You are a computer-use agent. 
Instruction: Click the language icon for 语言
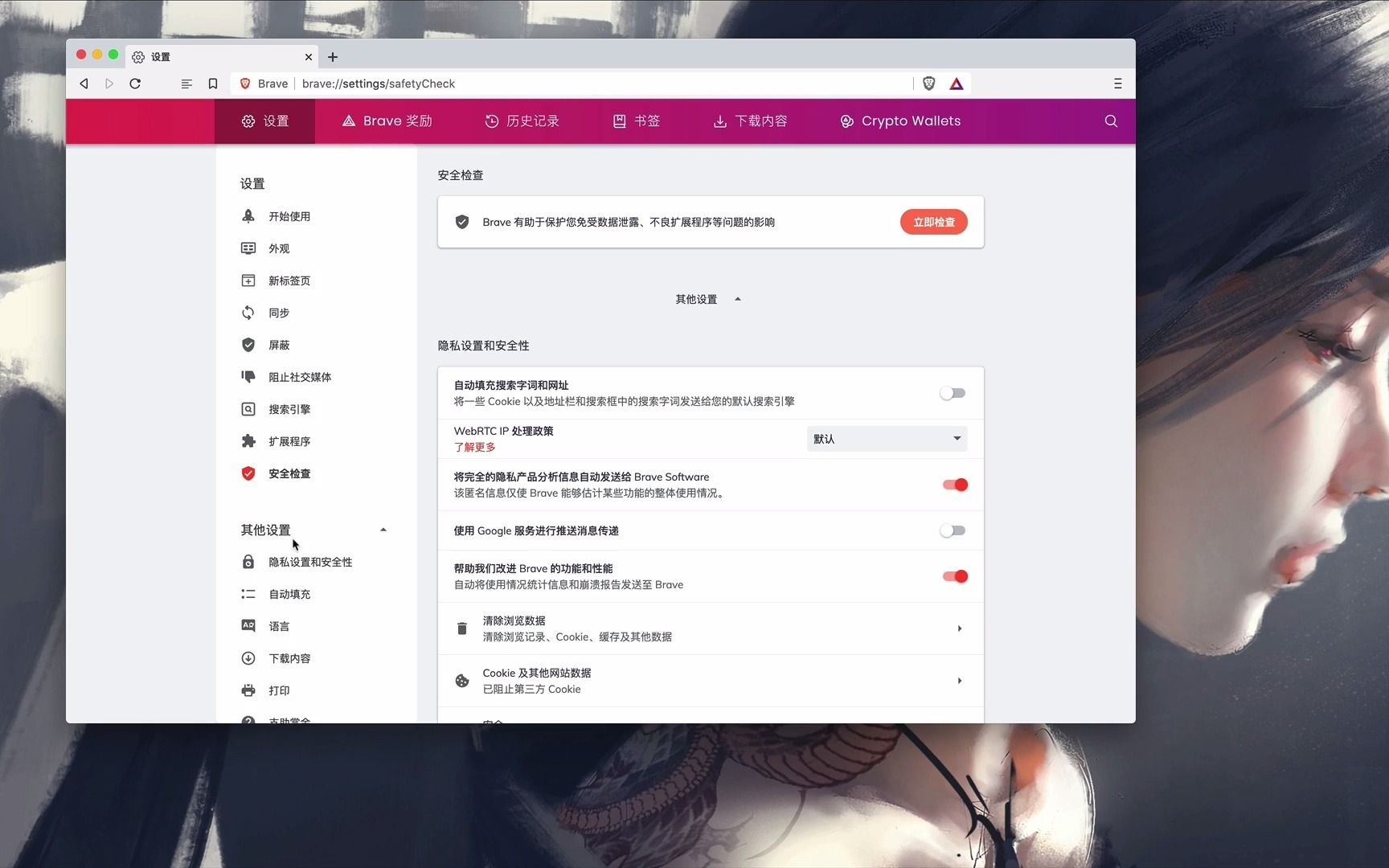click(248, 626)
